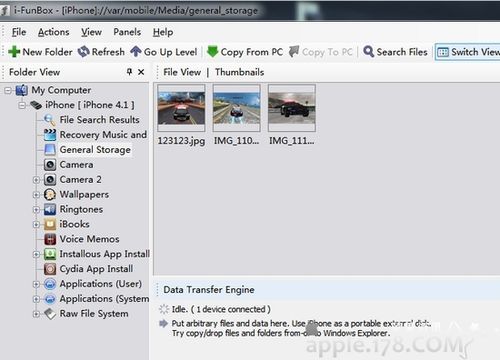Click the green Copy From PC icon
Viewport: 500px width, 360px height.
click(212, 52)
